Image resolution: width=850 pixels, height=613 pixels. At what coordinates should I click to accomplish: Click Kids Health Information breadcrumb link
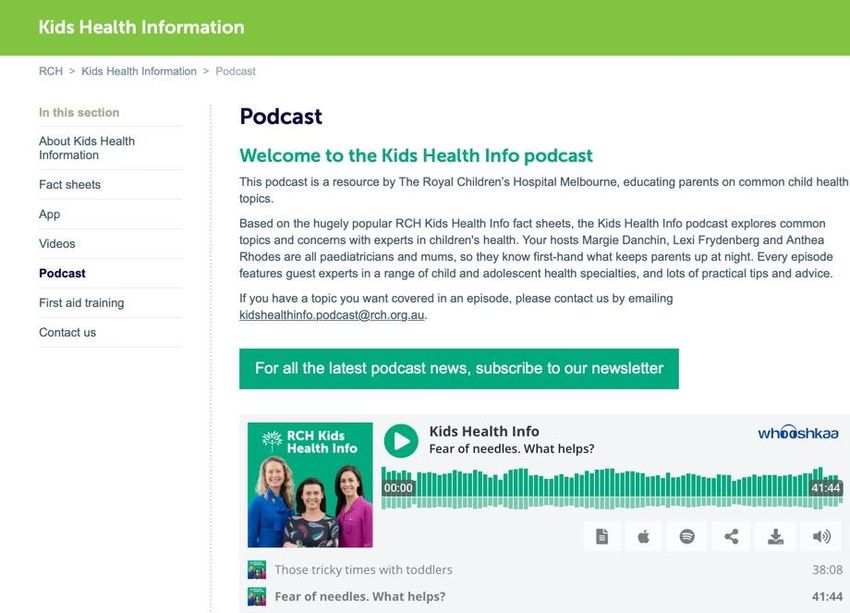[139, 71]
